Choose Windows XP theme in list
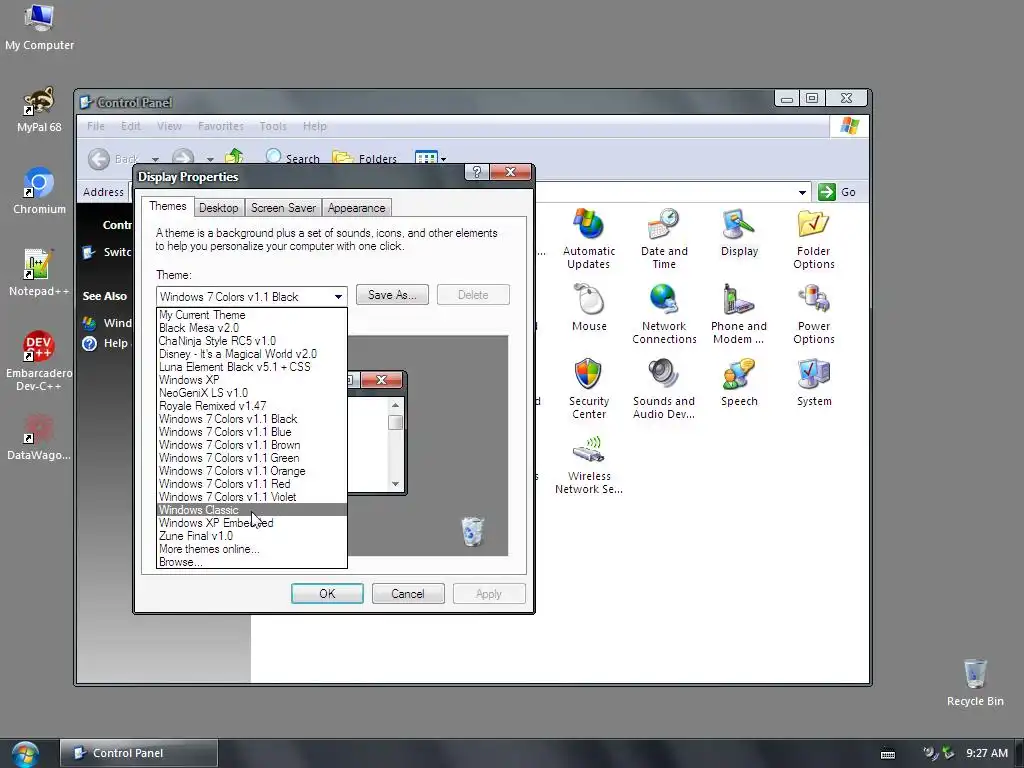The width and height of the screenshot is (1024, 768). (252, 380)
